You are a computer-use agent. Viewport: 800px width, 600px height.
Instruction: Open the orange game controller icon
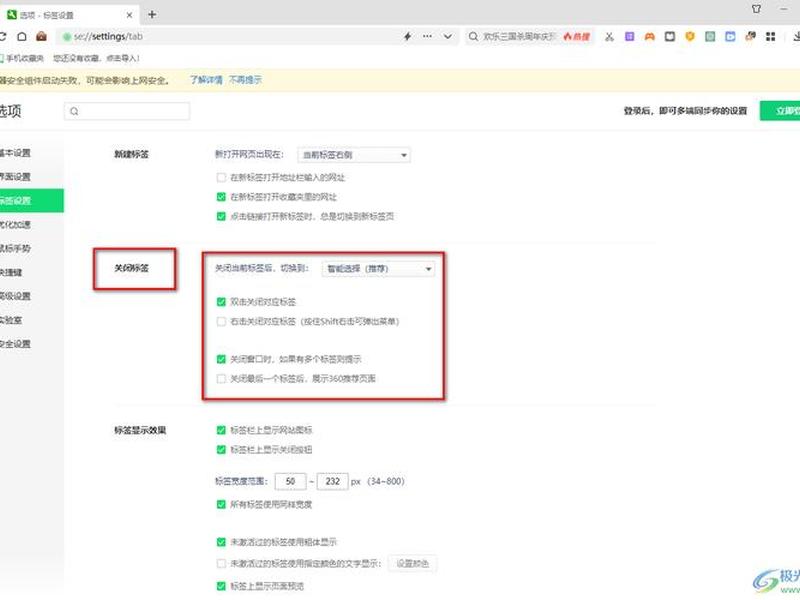pyautogui.click(x=649, y=36)
